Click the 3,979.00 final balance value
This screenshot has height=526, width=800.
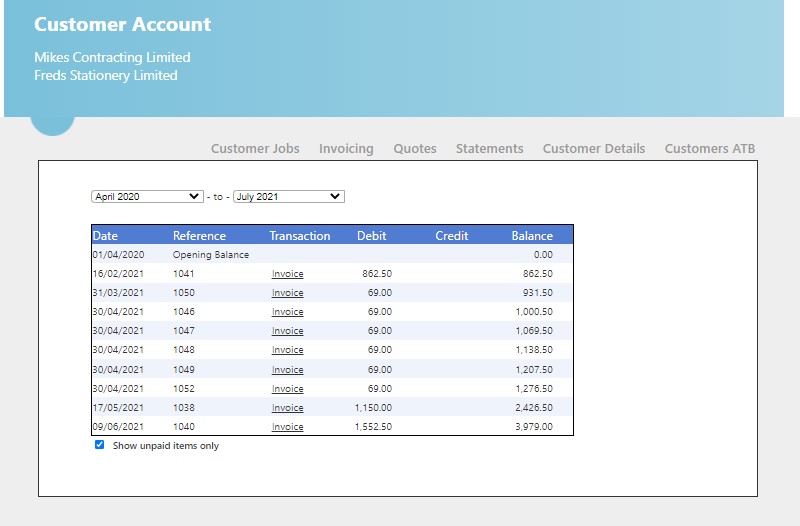tap(534, 426)
